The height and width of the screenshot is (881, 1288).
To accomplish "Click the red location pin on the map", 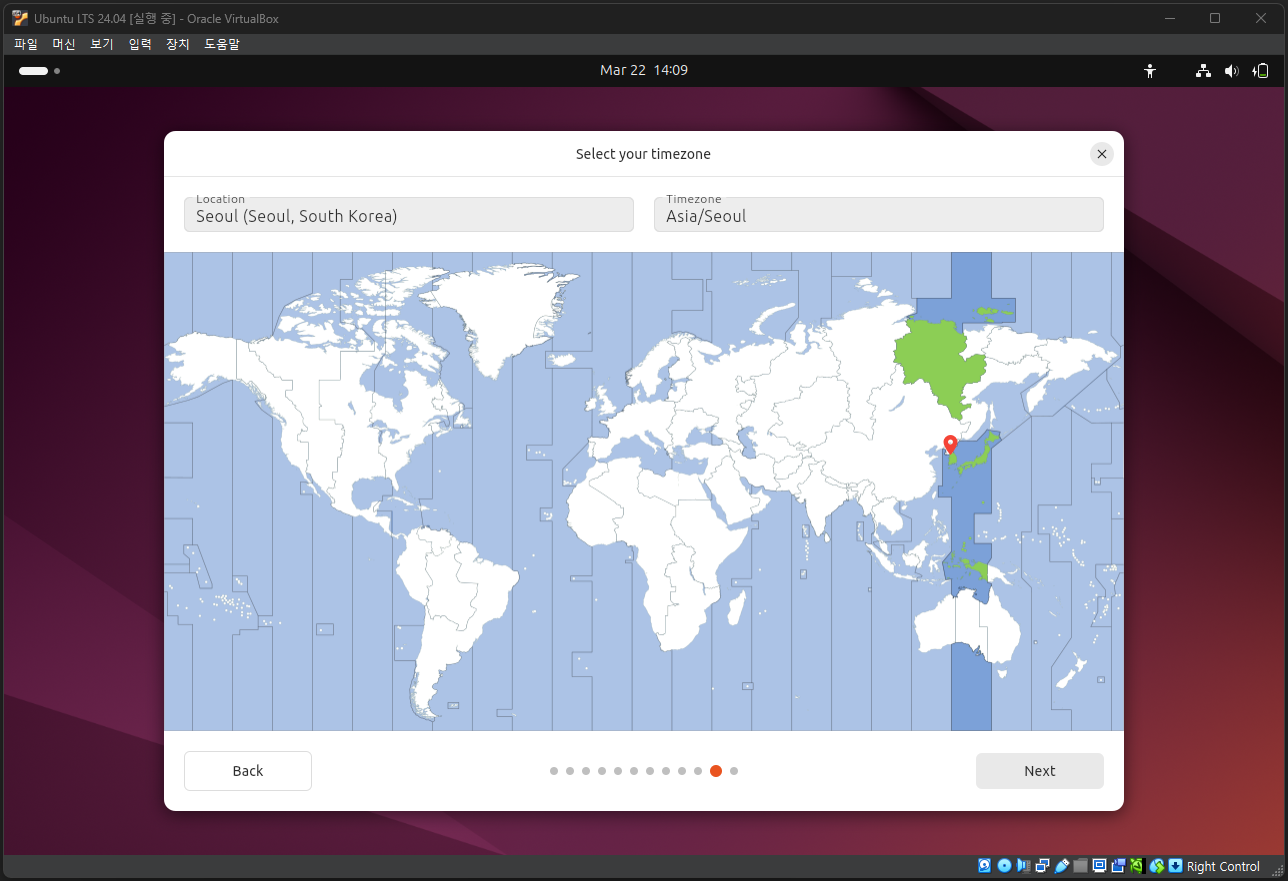I will 950,445.
